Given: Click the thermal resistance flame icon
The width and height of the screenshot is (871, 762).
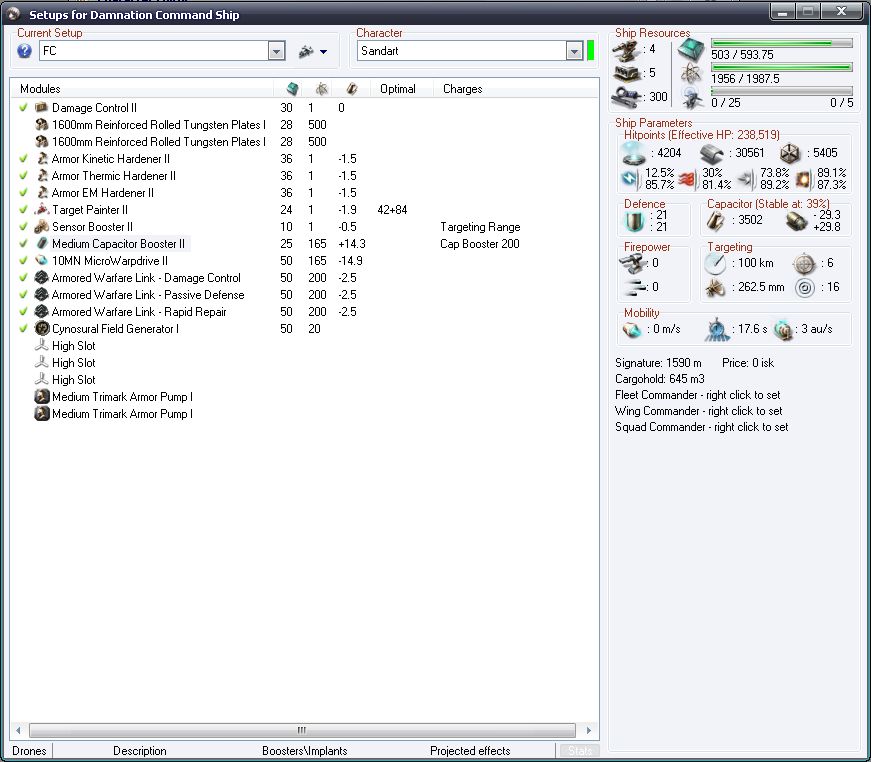Looking at the screenshot, I should tap(688, 179).
